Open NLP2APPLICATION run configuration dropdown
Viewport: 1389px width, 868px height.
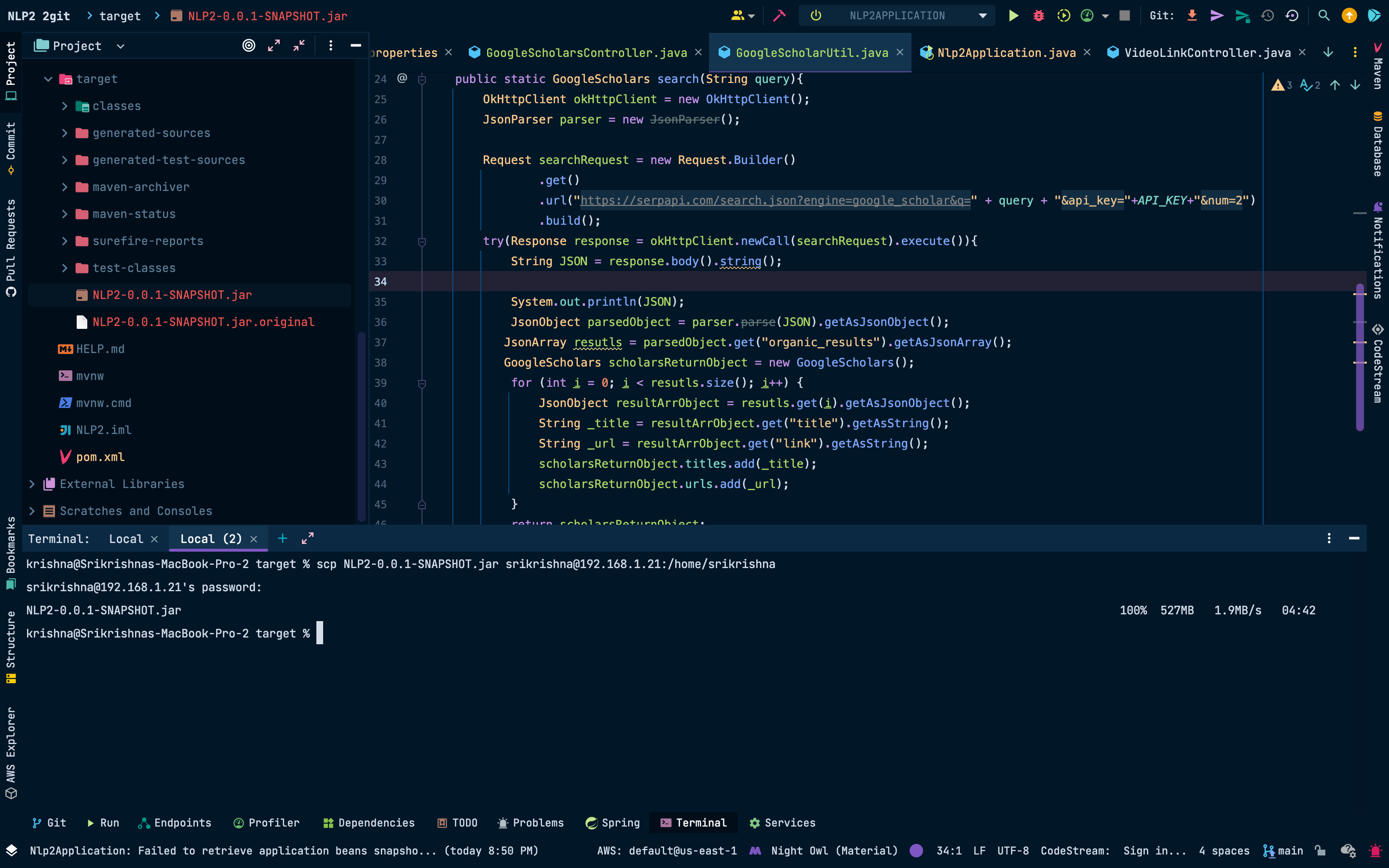tap(982, 15)
